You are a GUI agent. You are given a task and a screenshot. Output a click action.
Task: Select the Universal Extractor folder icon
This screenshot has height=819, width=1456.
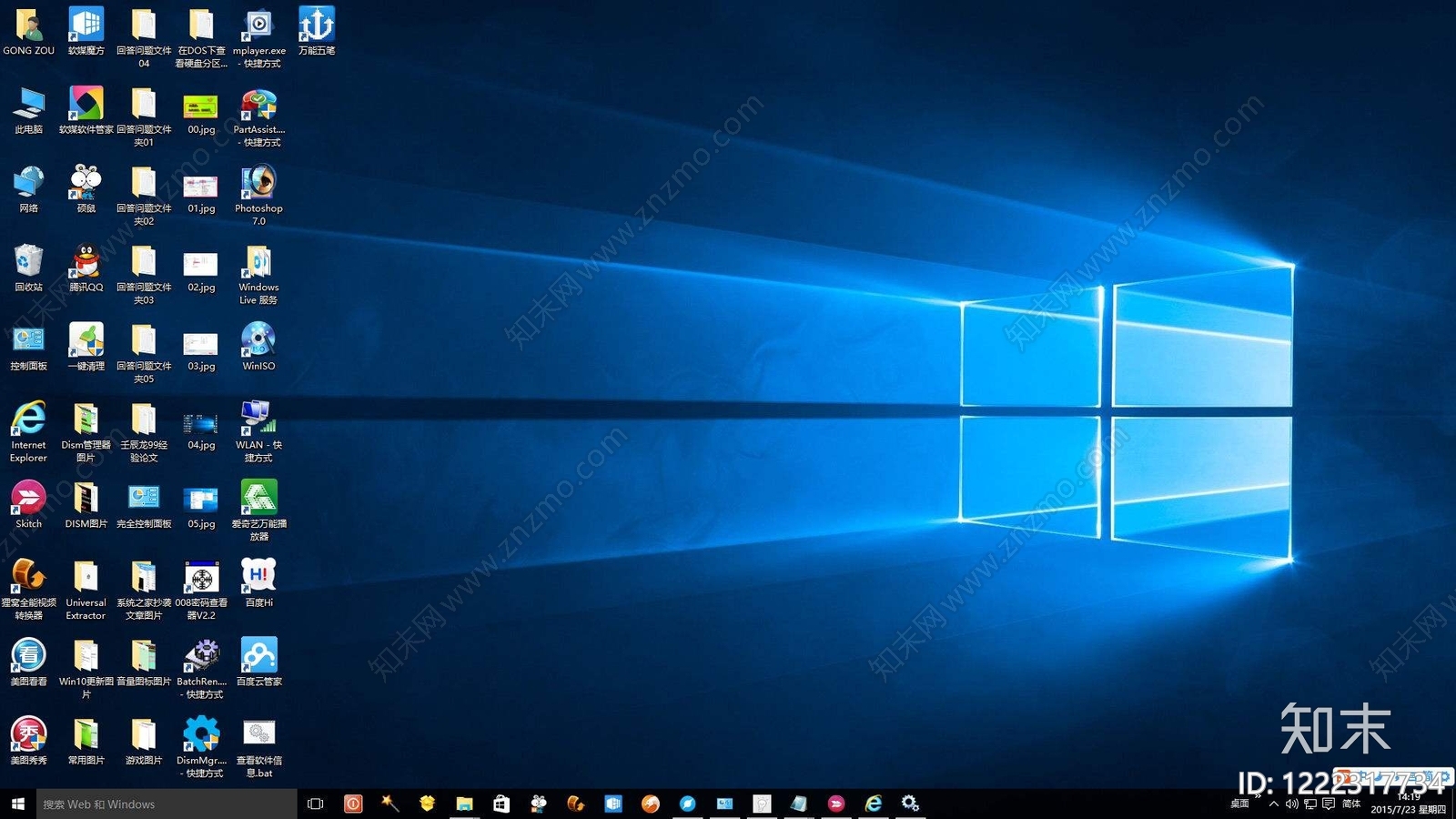86,590
